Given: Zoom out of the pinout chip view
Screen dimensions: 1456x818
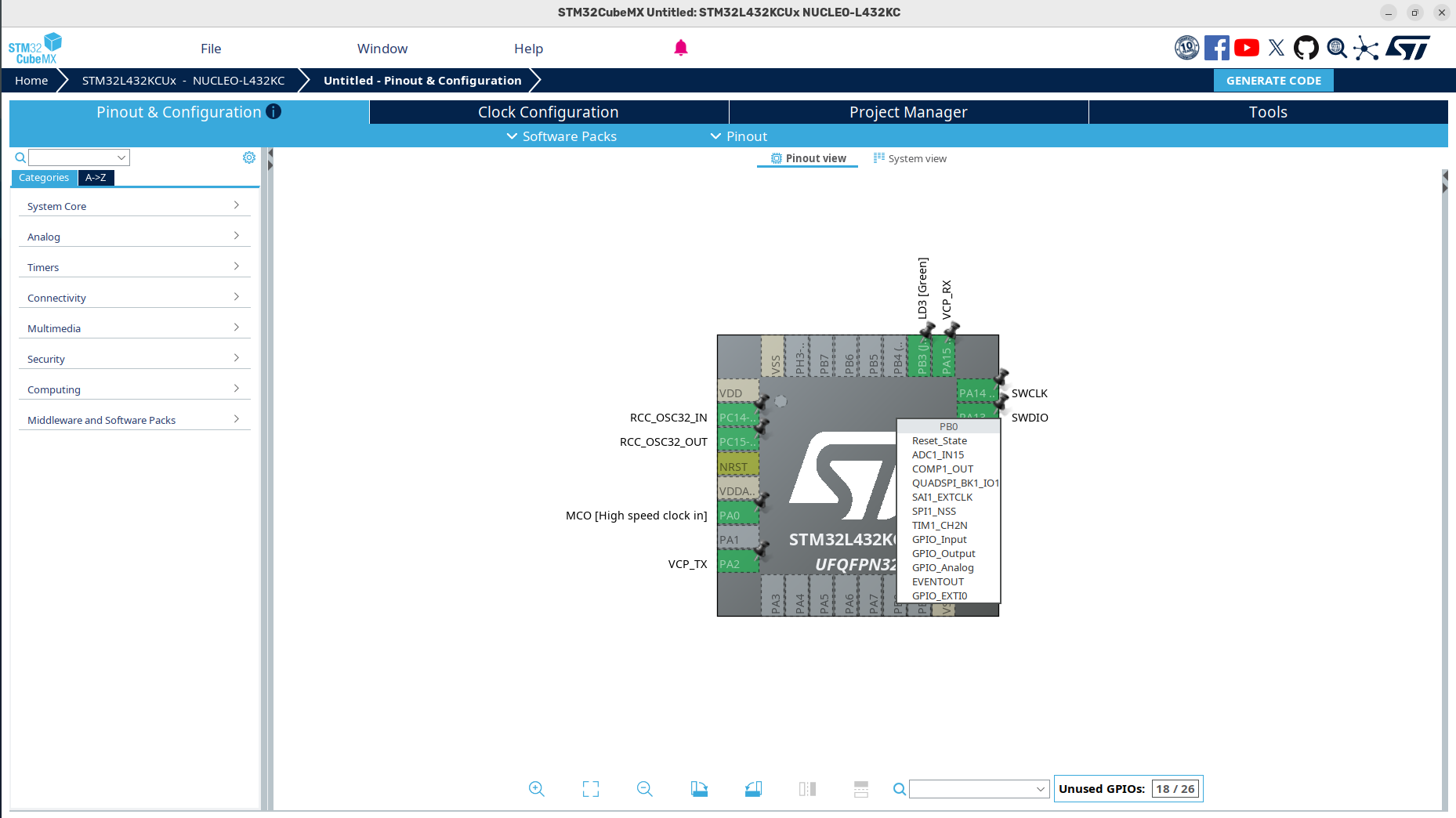Looking at the screenshot, I should pos(645,789).
